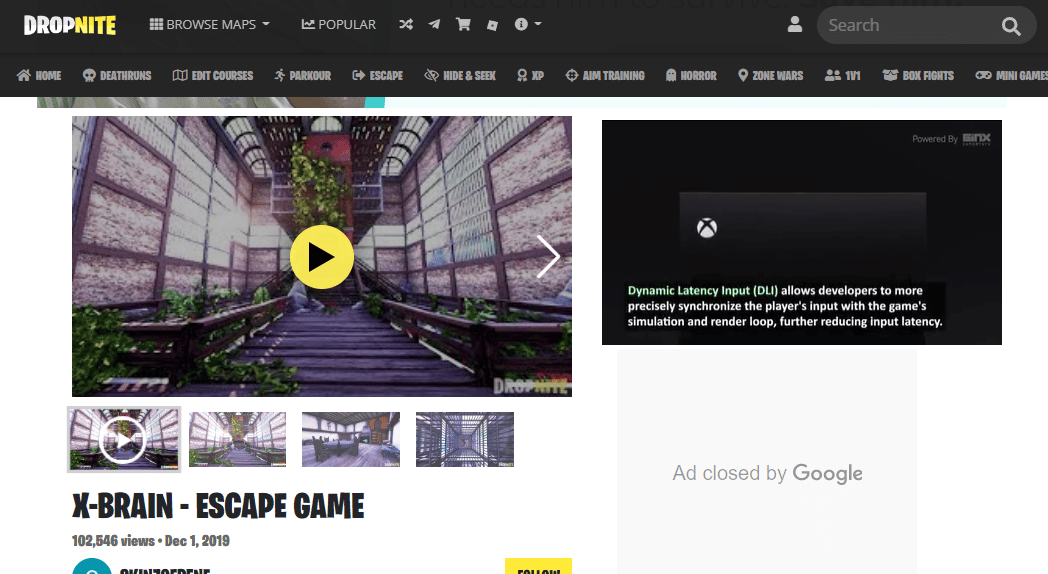Open the Deathruns category
Viewport: 1048px width, 574px height.
117,76
